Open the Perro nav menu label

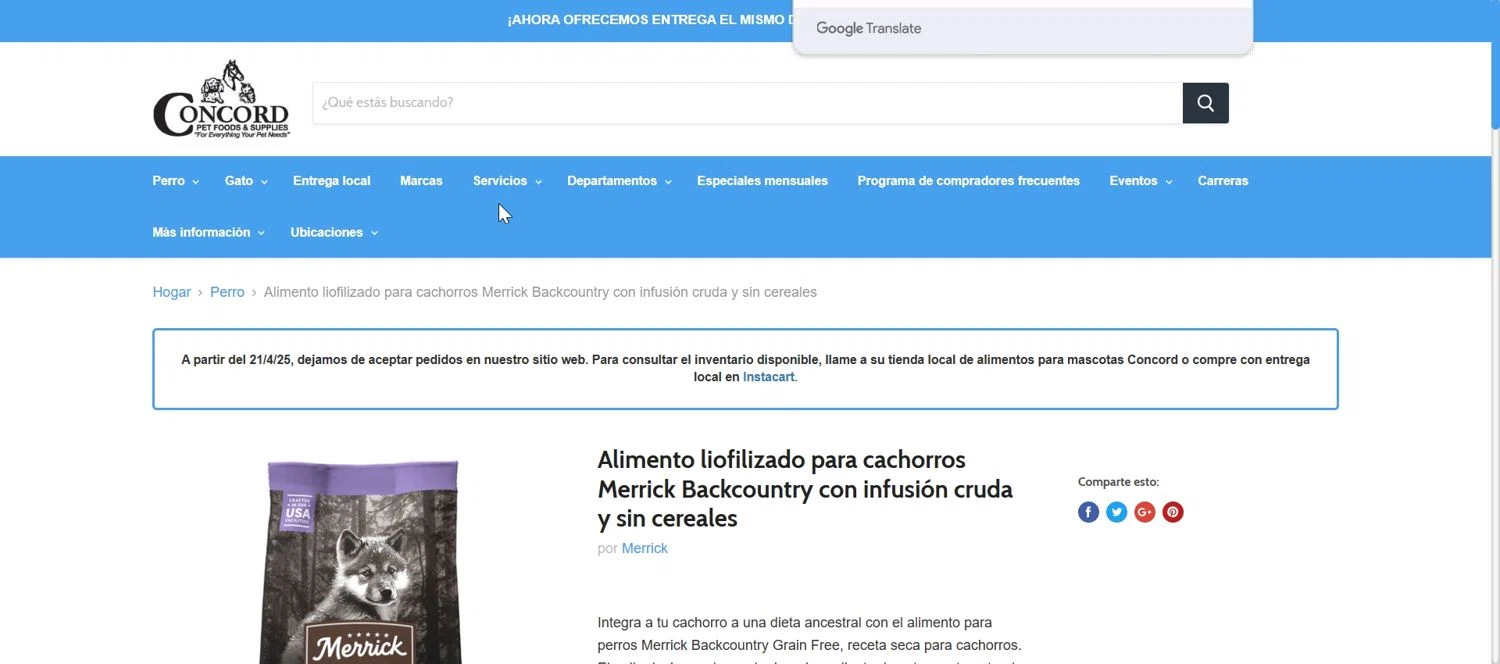click(168, 181)
